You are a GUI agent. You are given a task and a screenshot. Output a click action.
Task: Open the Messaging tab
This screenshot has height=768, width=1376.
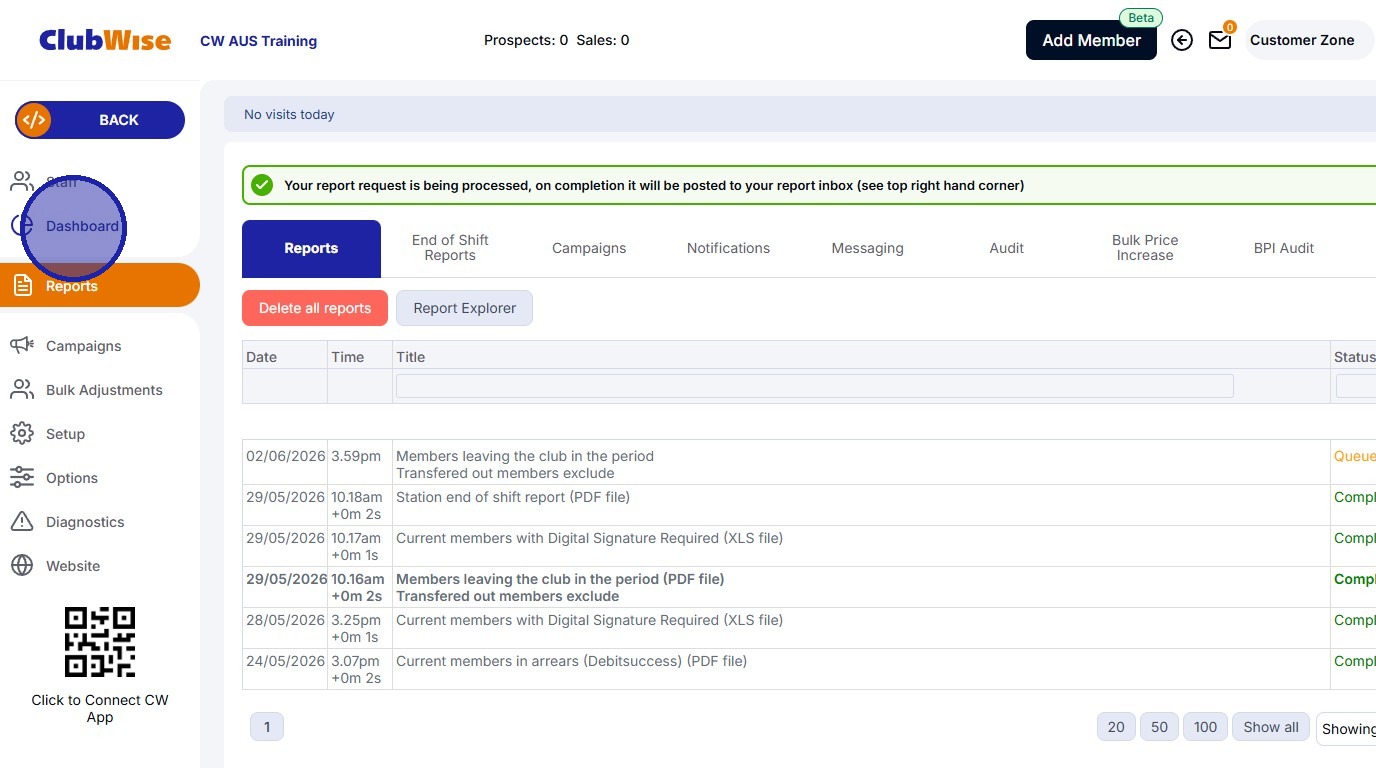[867, 248]
